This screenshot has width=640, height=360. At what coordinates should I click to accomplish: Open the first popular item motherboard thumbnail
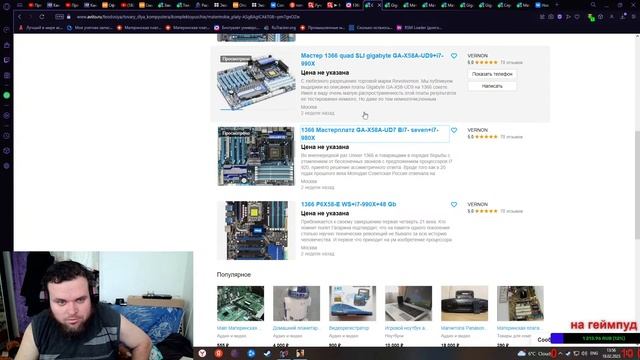[x=240, y=303]
